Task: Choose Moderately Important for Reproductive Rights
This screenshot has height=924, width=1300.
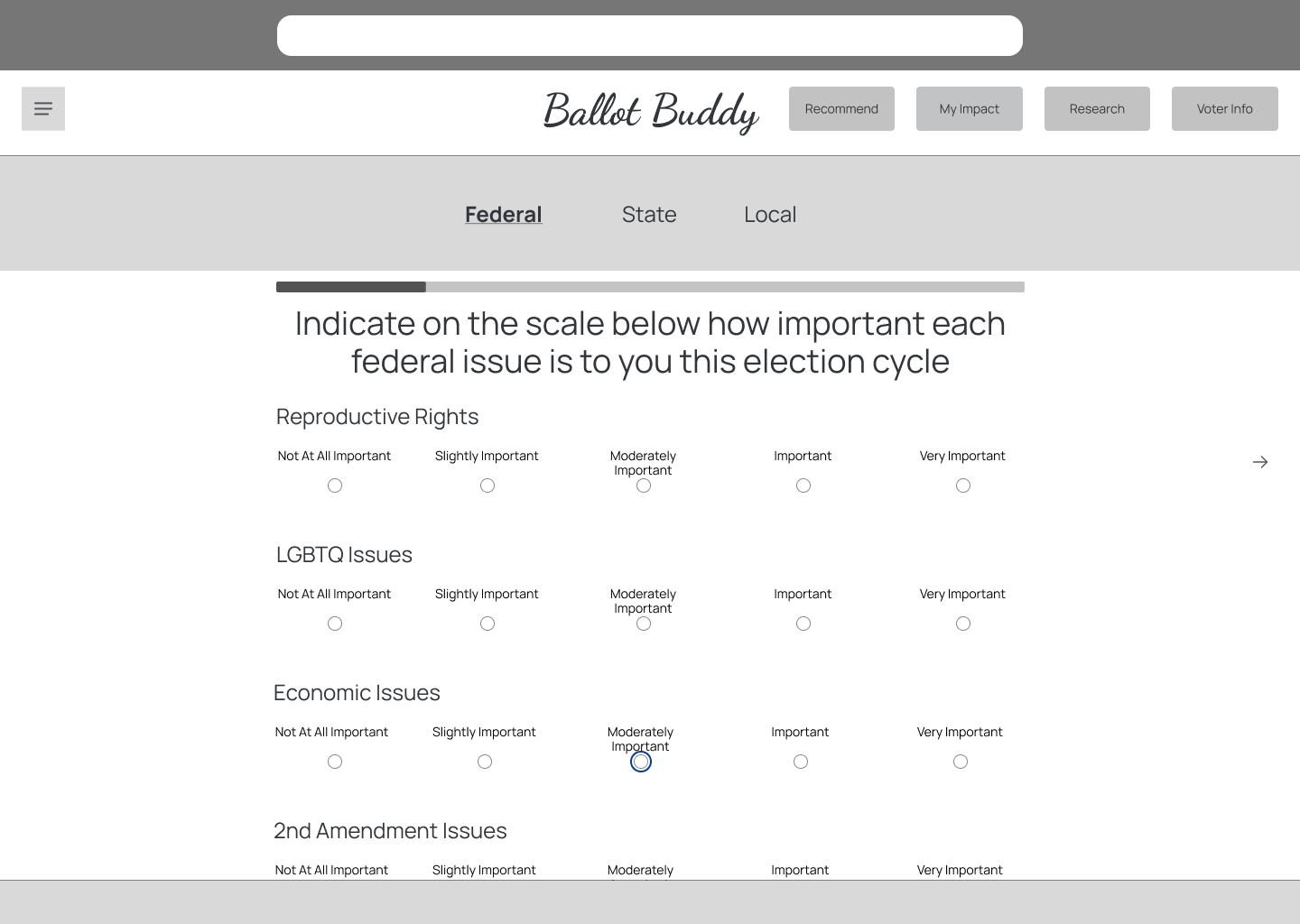Action: tap(643, 485)
